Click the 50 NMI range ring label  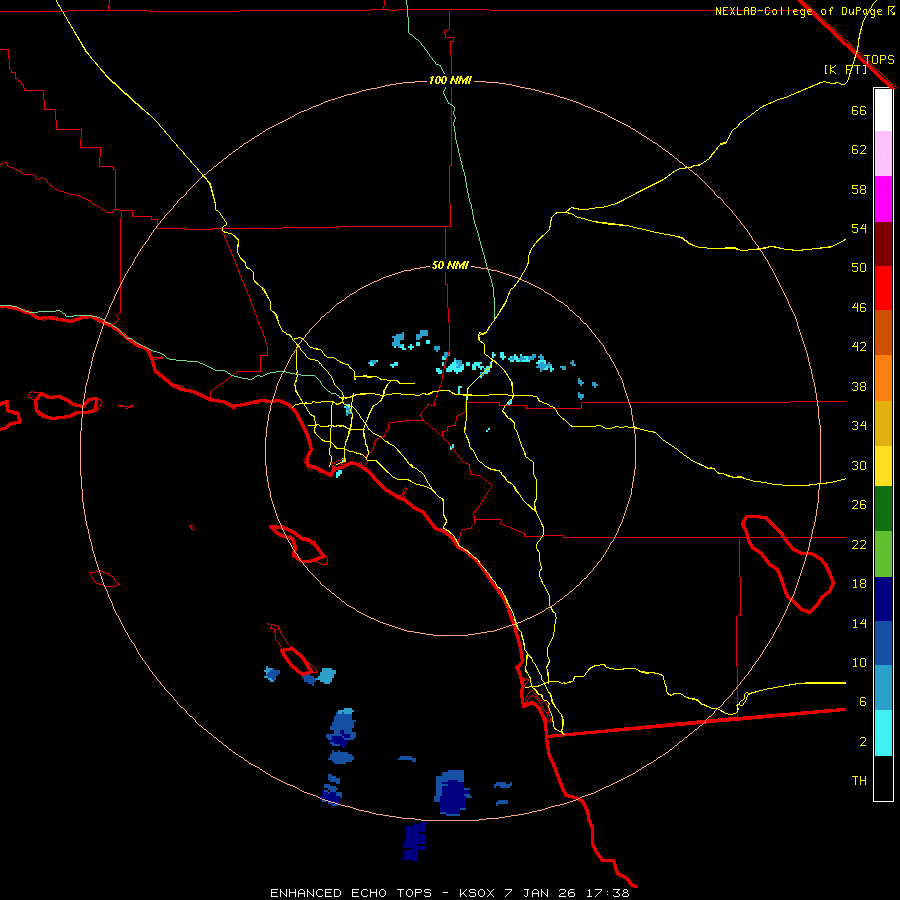(x=450, y=265)
